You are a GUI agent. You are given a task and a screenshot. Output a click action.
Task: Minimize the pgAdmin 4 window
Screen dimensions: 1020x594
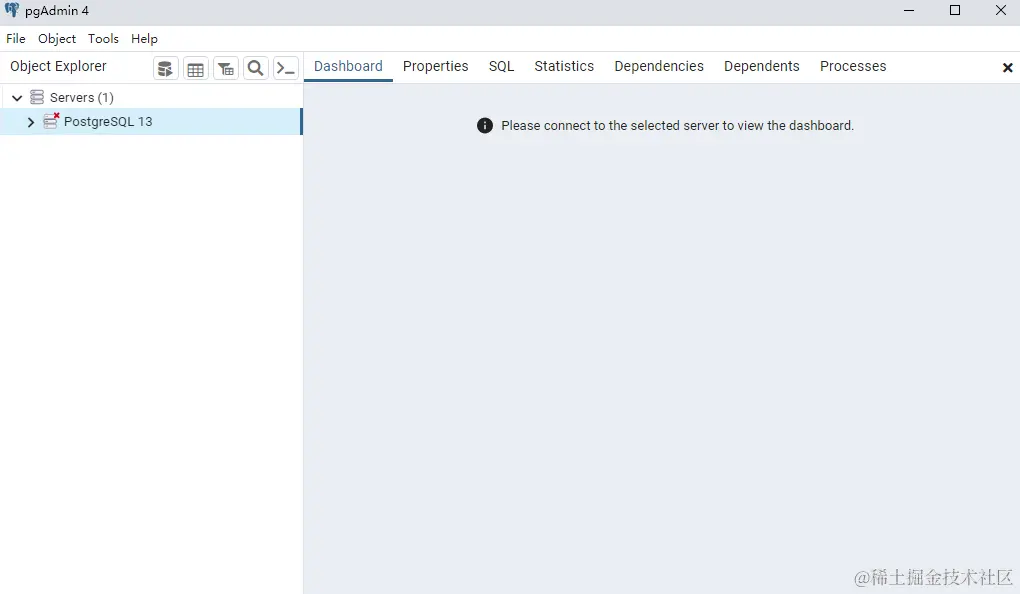point(909,10)
